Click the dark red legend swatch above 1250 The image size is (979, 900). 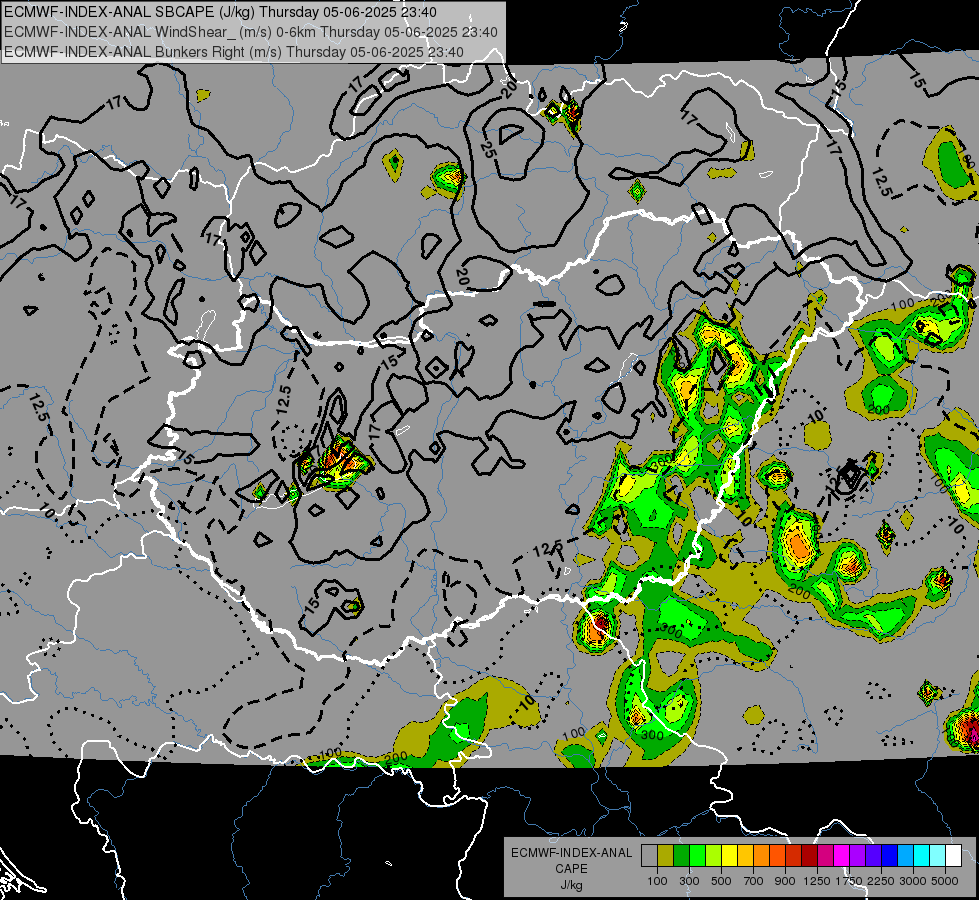point(809,856)
